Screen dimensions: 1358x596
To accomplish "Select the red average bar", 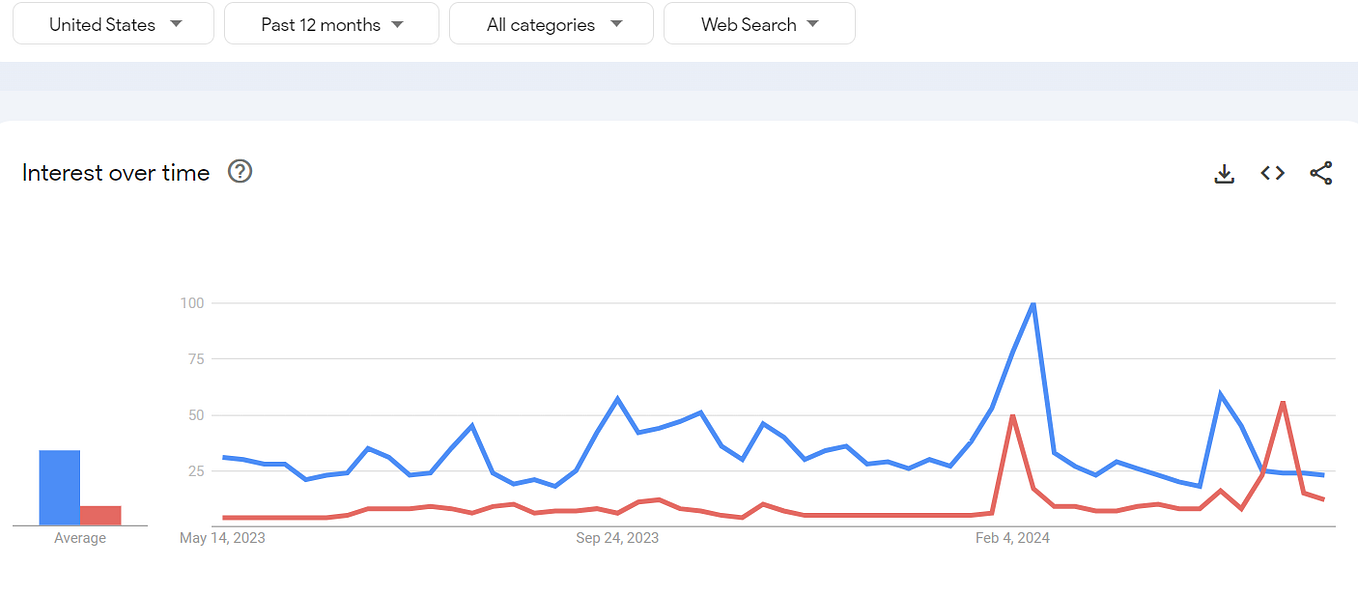I will click(x=100, y=515).
